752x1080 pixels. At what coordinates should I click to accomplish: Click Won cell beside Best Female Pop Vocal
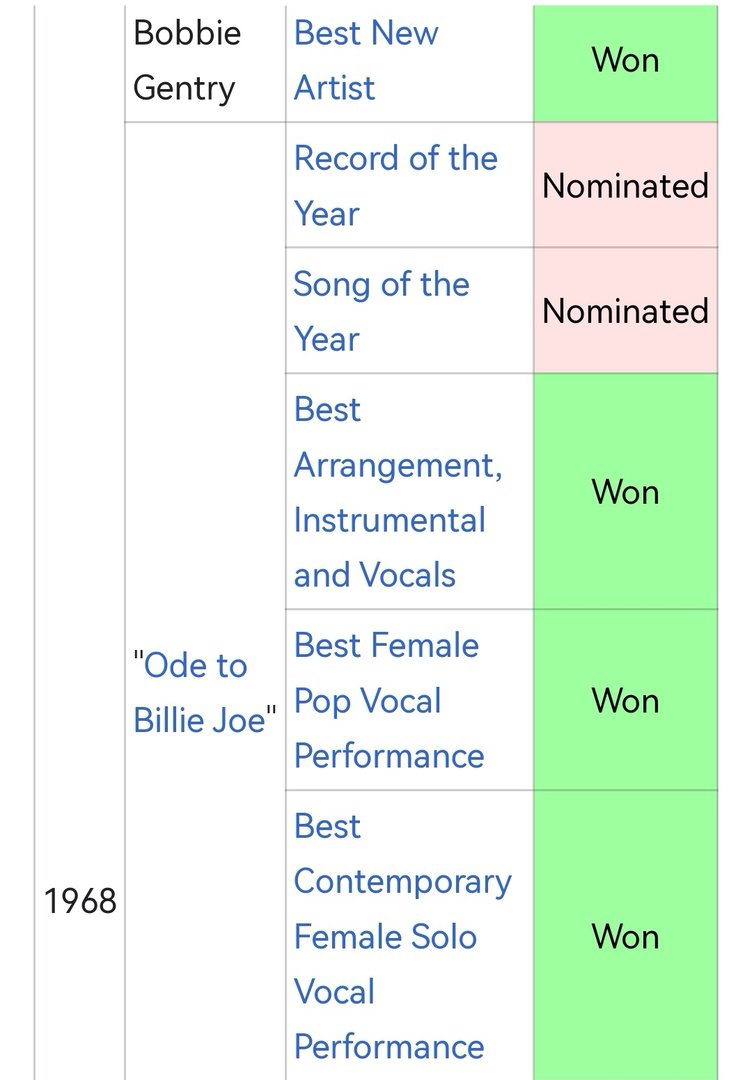[x=625, y=700]
